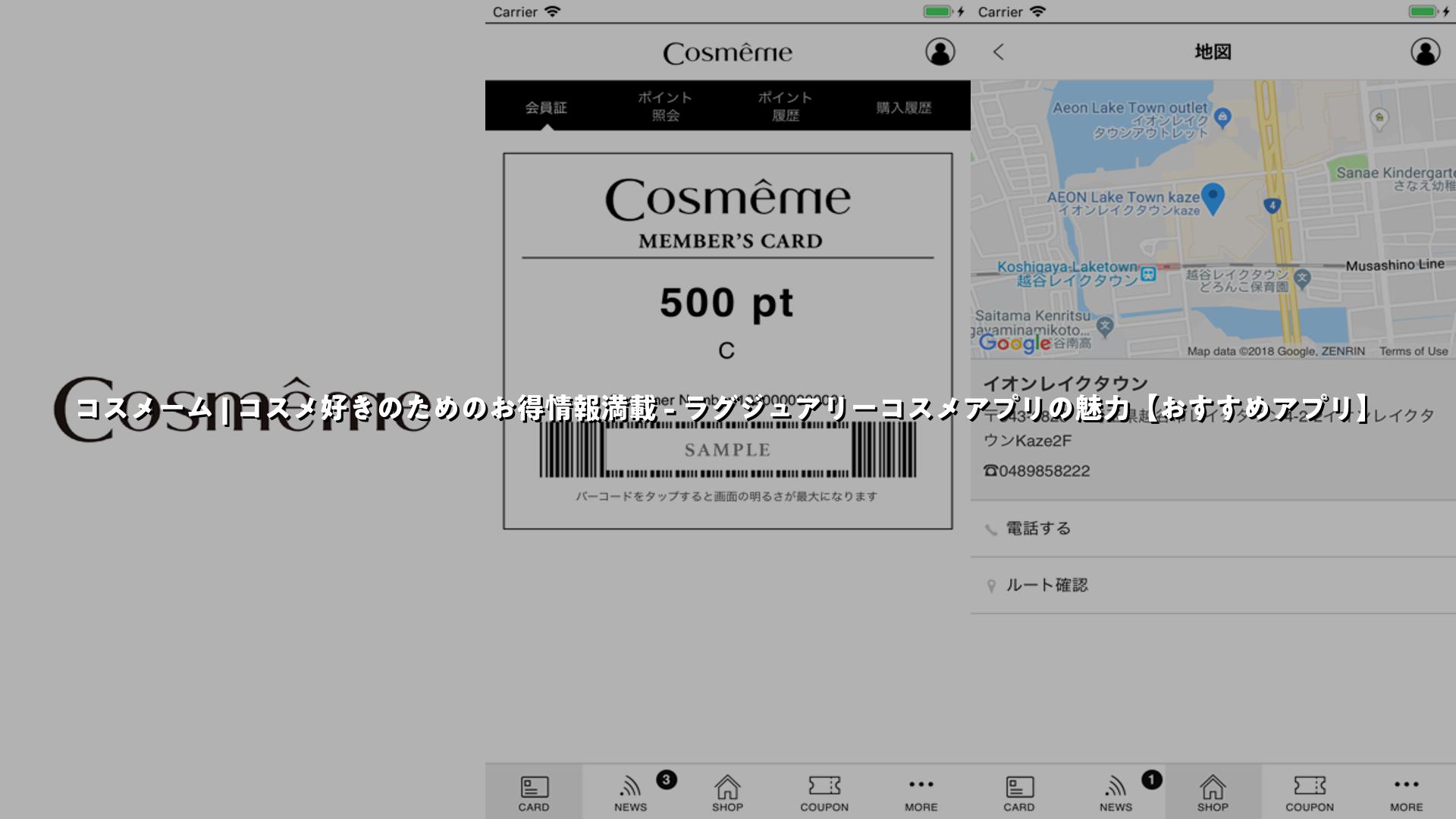
Task: Click the route 4 highway shield on map
Action: [x=1272, y=205]
